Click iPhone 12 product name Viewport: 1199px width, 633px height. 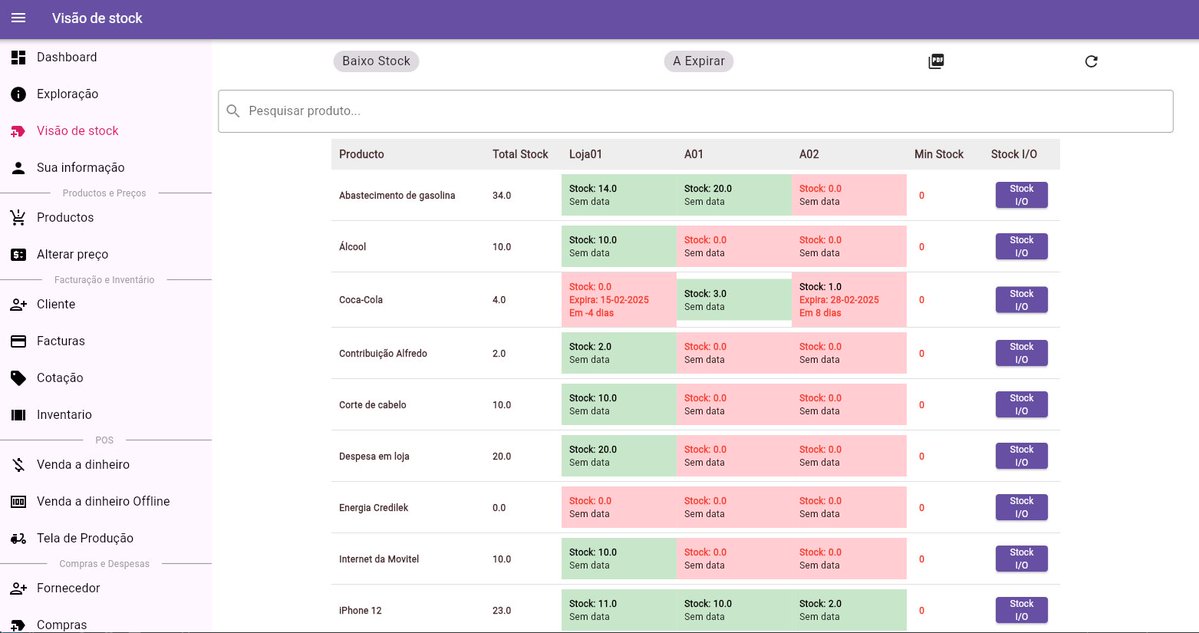360,610
